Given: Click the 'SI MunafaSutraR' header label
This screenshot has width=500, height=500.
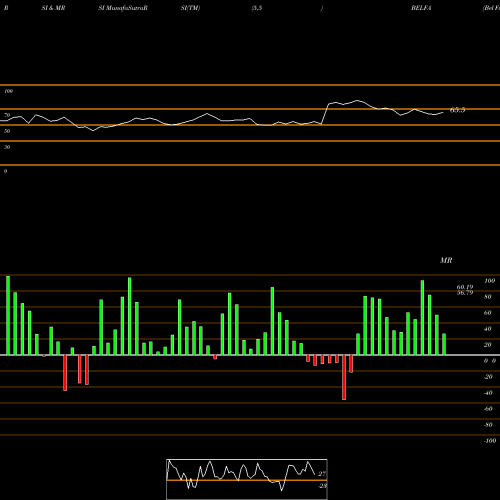Looking at the screenshot, I should coord(123,8).
